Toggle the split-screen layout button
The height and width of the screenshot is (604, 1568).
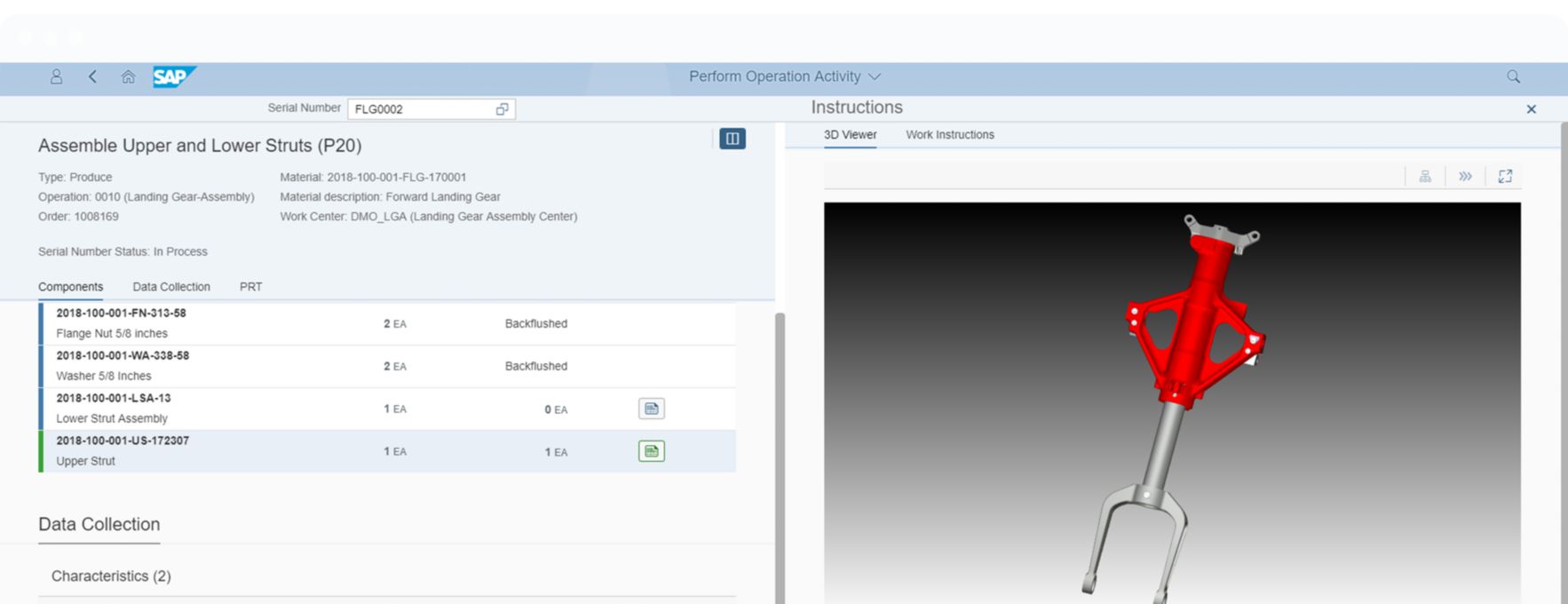pos(732,139)
